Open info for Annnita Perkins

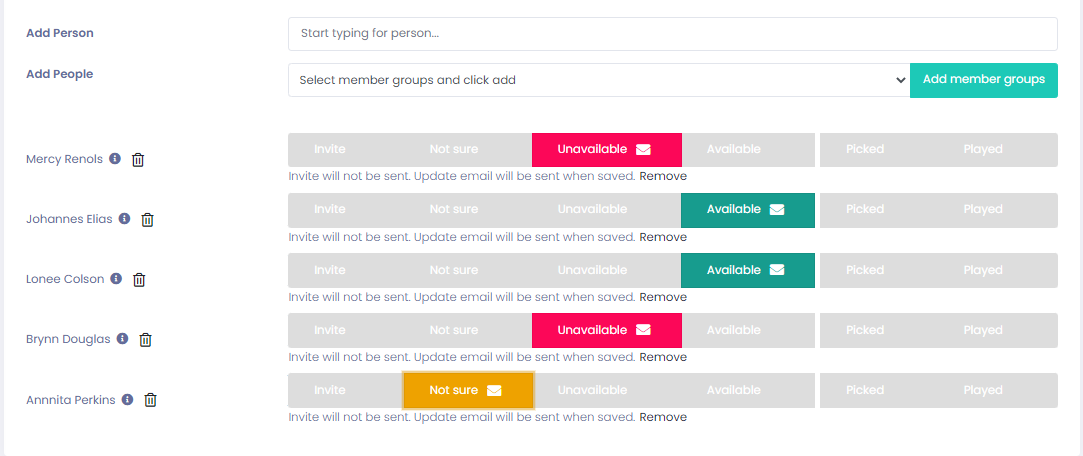point(127,399)
